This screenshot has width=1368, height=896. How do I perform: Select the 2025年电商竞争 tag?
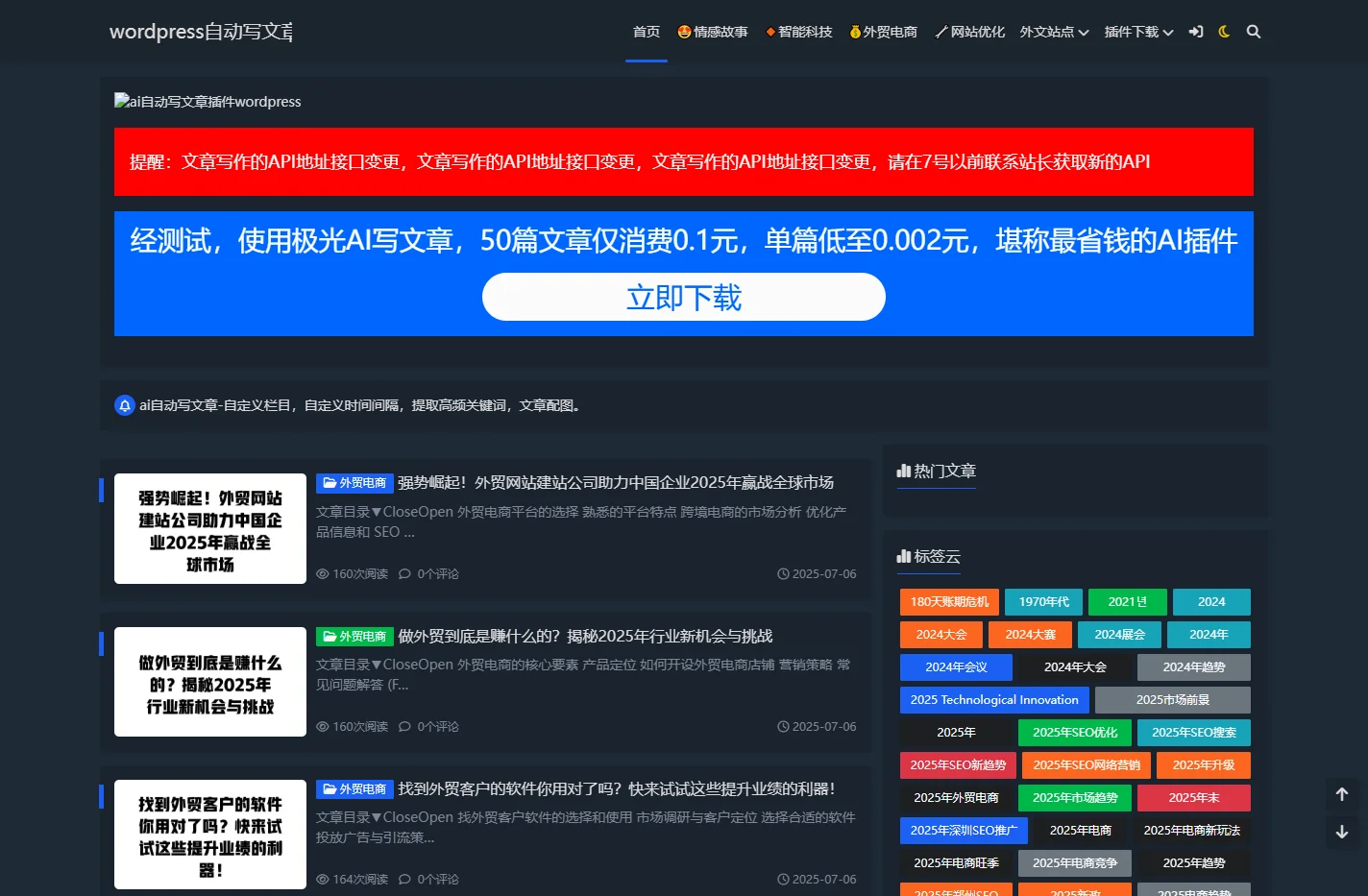pyautogui.click(x=1075, y=863)
